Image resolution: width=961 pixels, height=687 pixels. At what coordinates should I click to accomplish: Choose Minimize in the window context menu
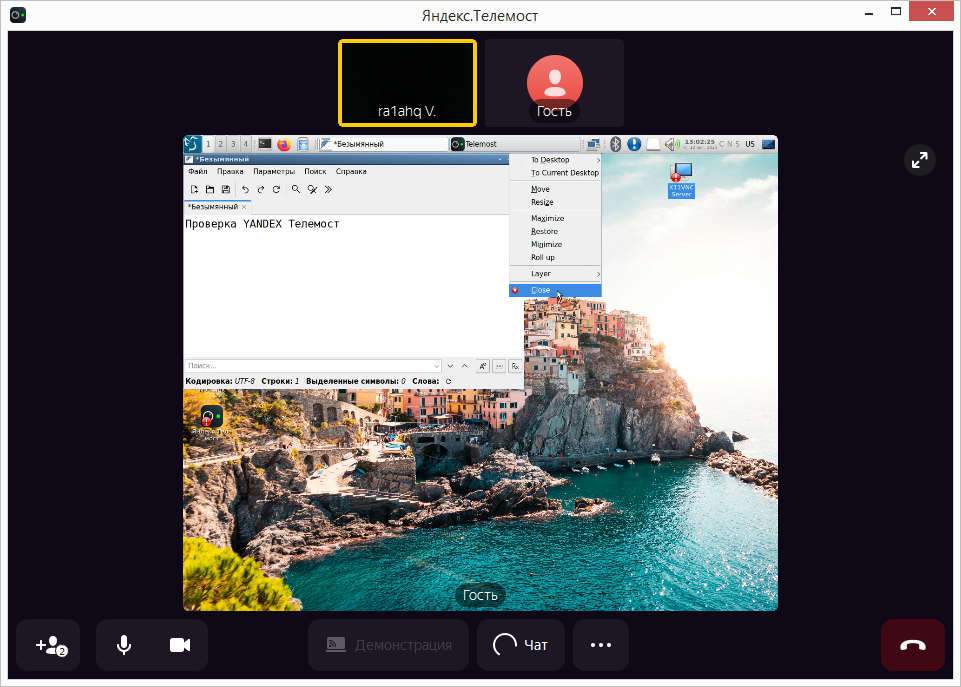click(x=555, y=244)
